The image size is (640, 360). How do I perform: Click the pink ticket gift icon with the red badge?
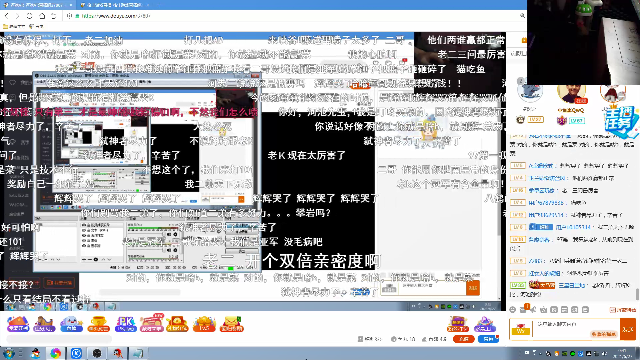coord(152,323)
